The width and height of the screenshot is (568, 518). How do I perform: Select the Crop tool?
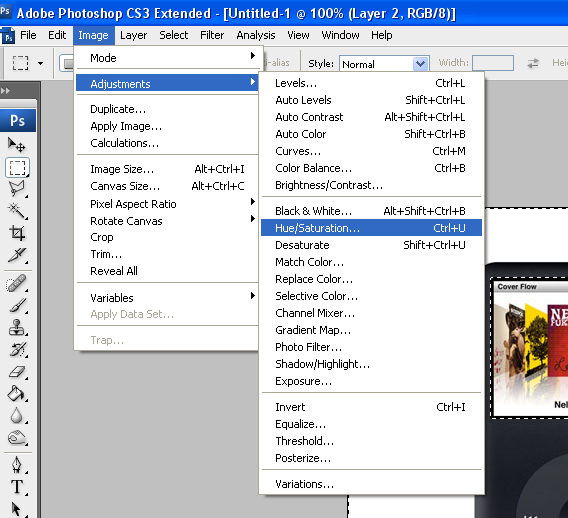(x=17, y=233)
